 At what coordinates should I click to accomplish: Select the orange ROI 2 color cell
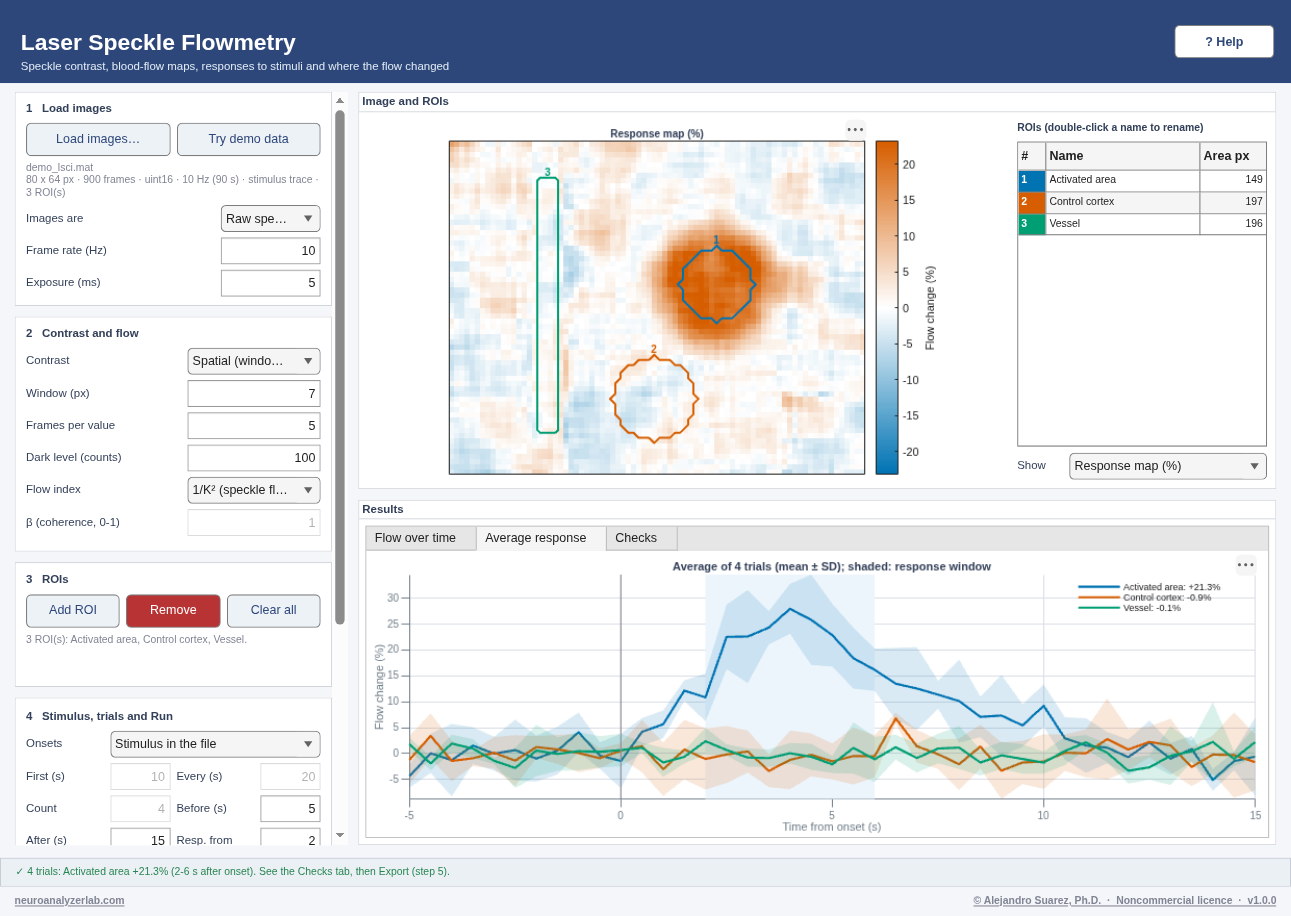1031,203
